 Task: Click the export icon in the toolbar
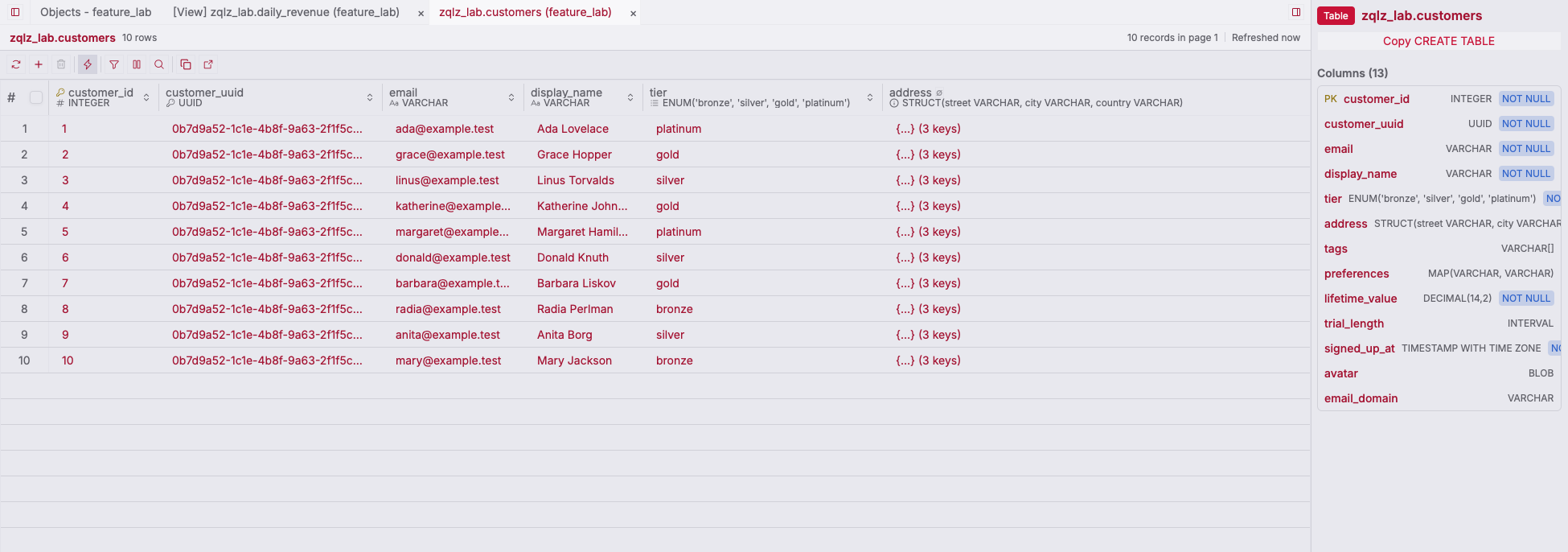tap(208, 64)
